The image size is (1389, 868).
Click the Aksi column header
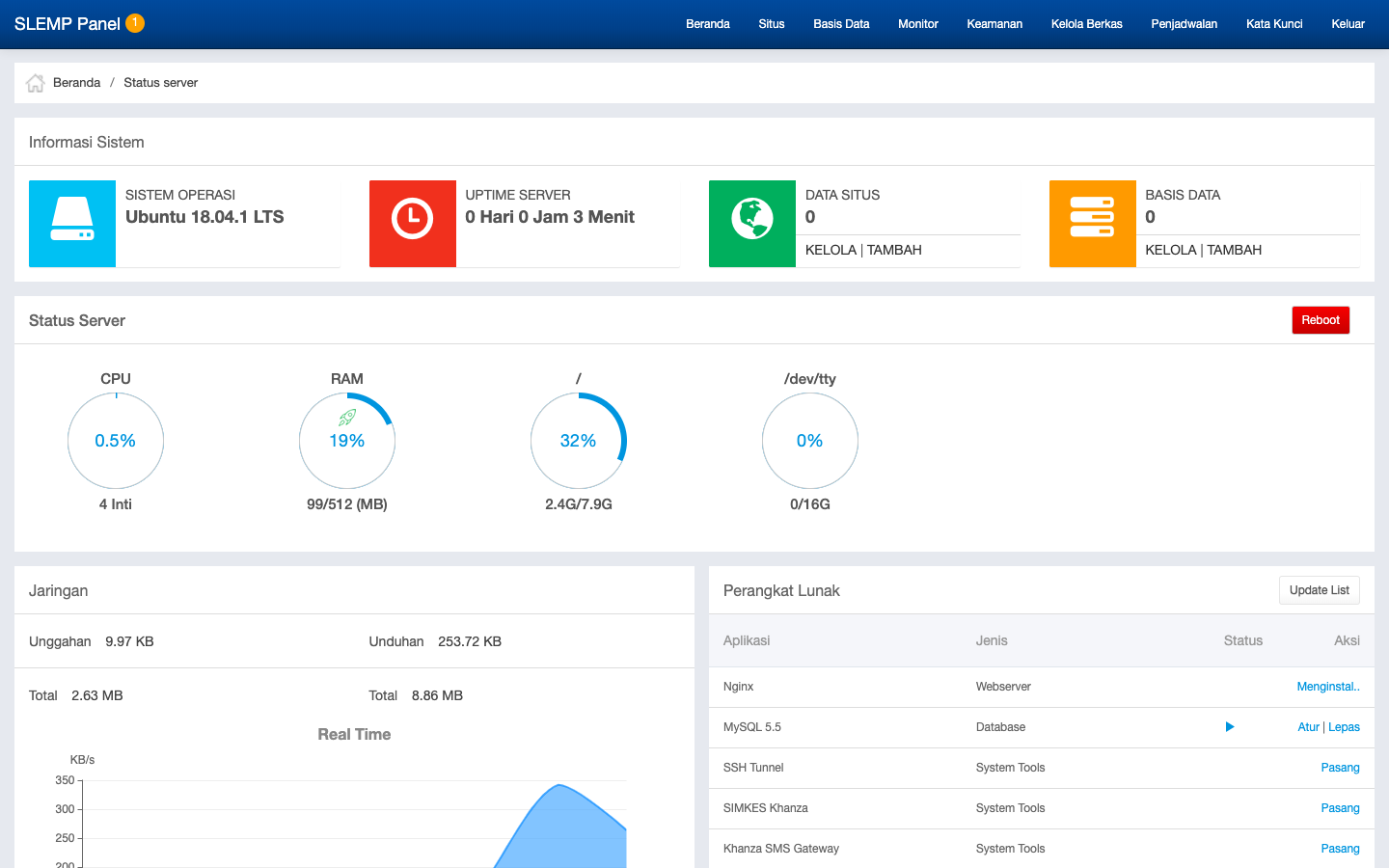click(x=1347, y=640)
